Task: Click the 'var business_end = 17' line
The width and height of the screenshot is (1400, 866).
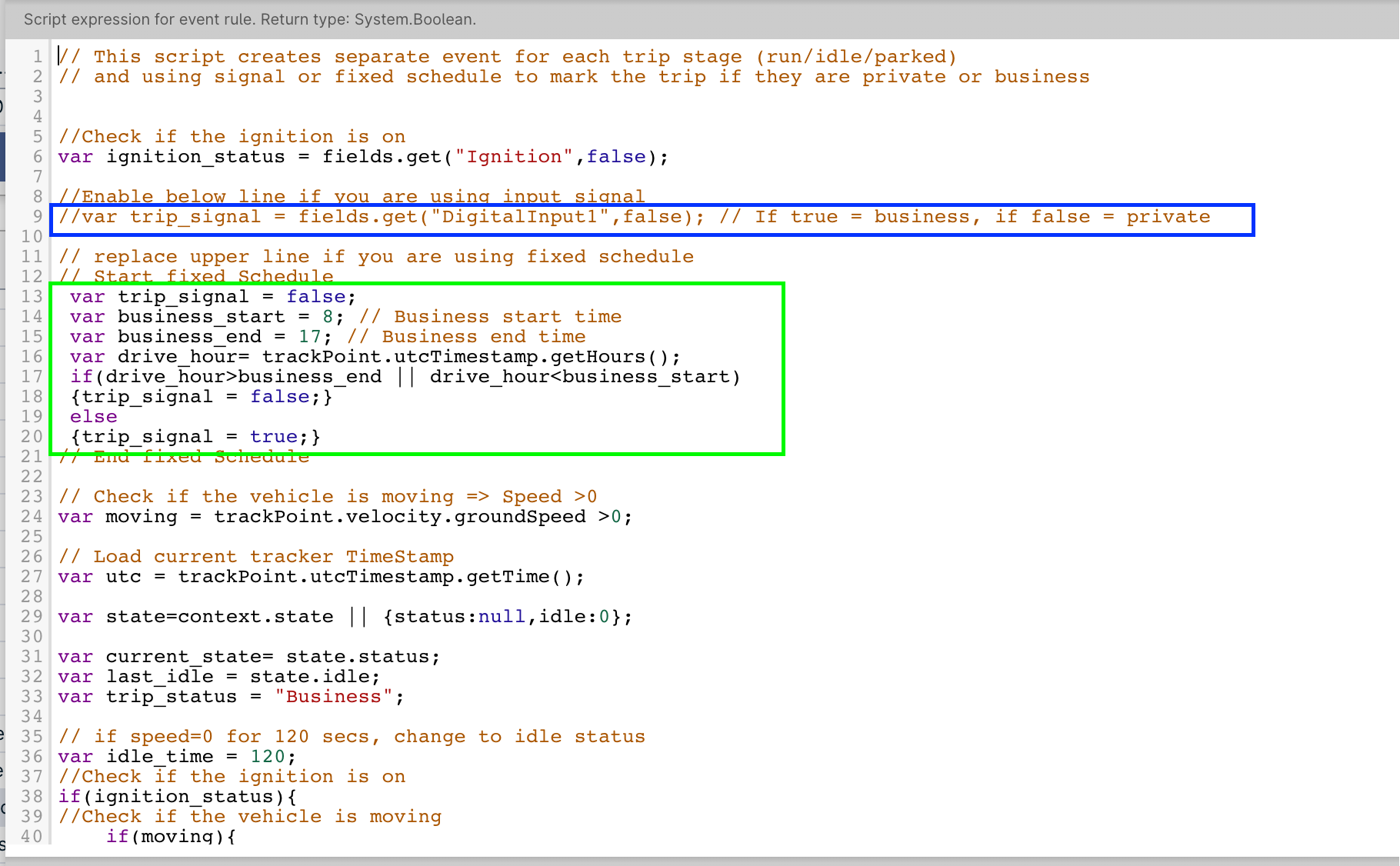Action: pos(328,337)
